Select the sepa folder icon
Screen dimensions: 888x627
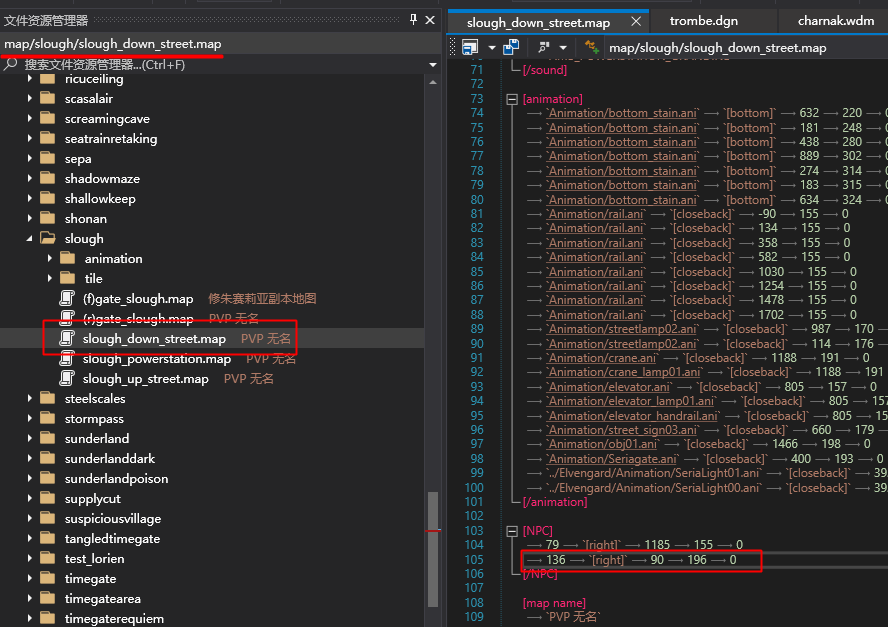pyautogui.click(x=48, y=159)
